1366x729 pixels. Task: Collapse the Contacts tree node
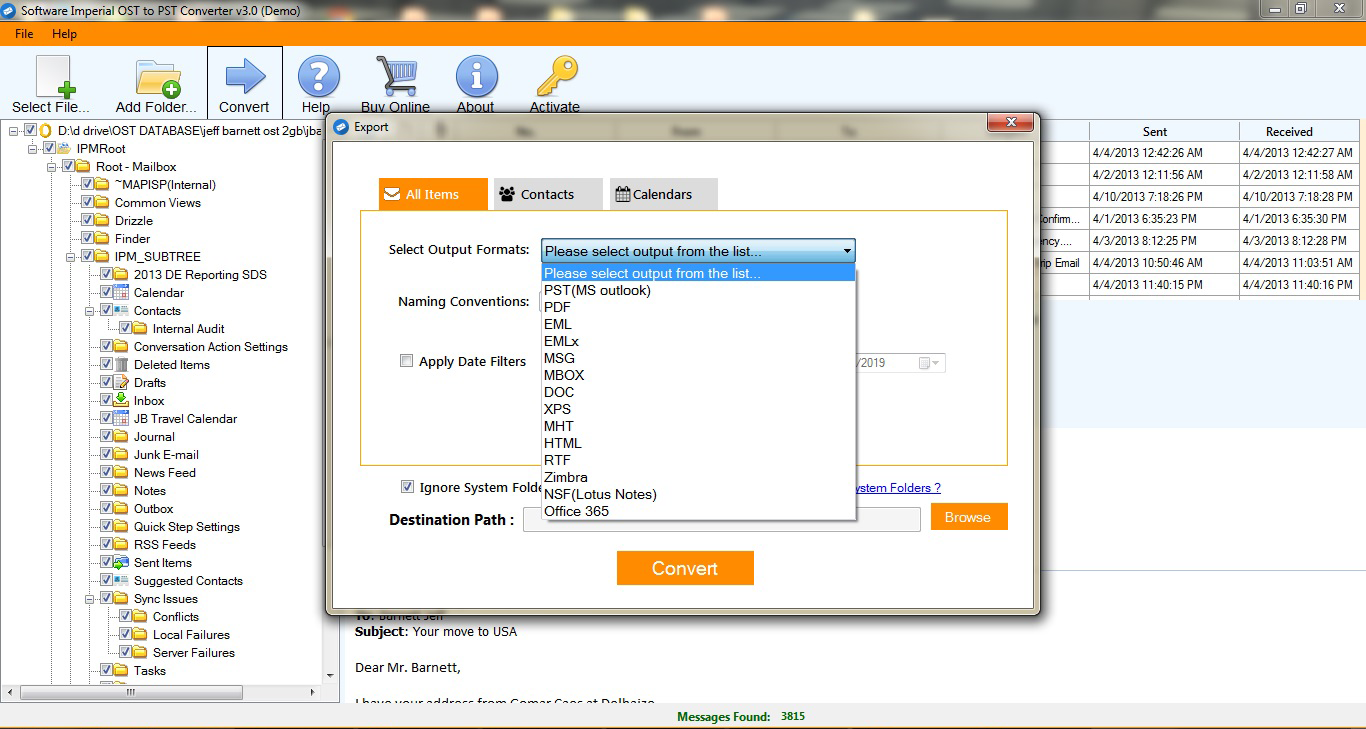tap(90, 310)
